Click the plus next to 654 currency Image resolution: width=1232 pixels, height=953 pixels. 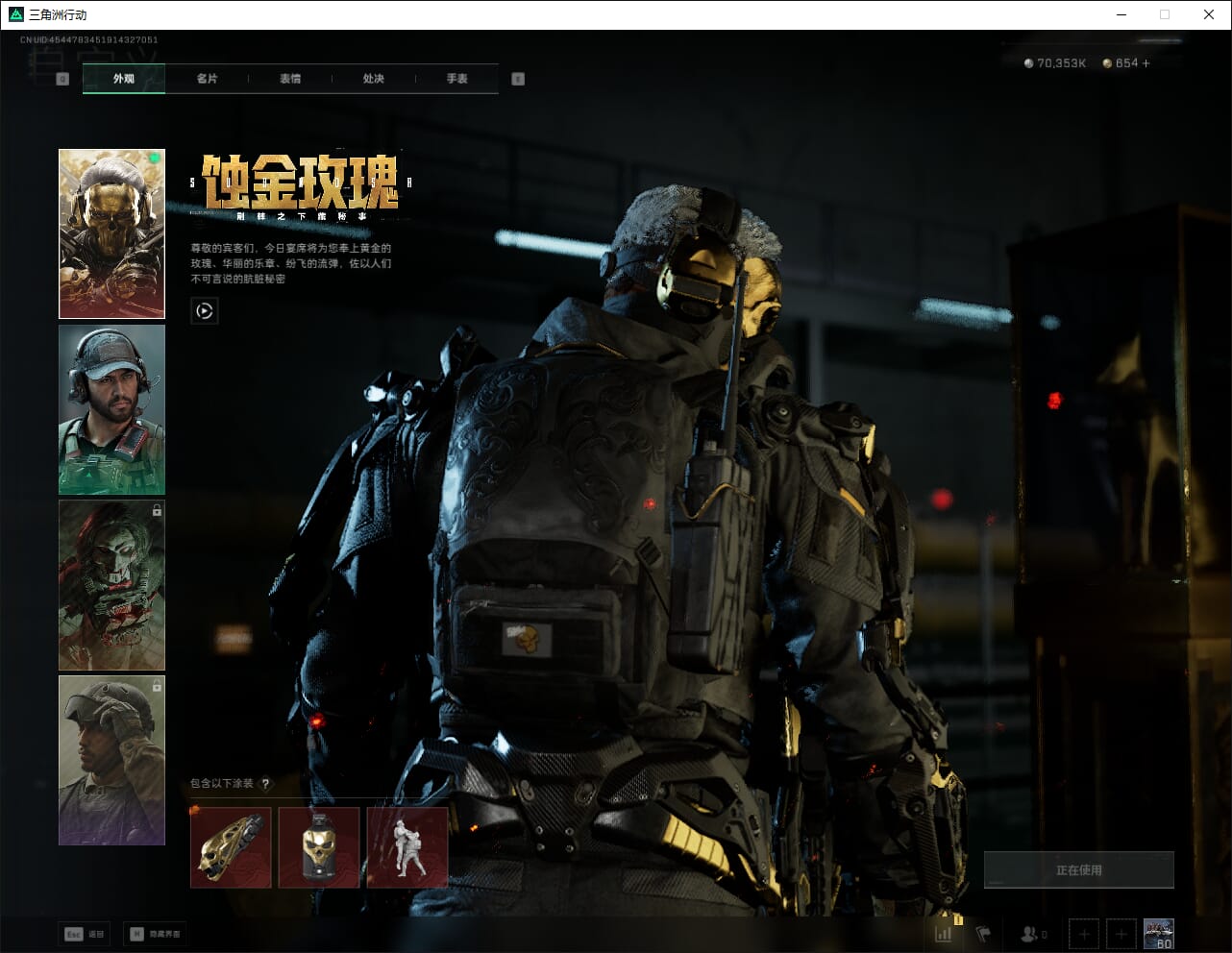[x=1146, y=63]
